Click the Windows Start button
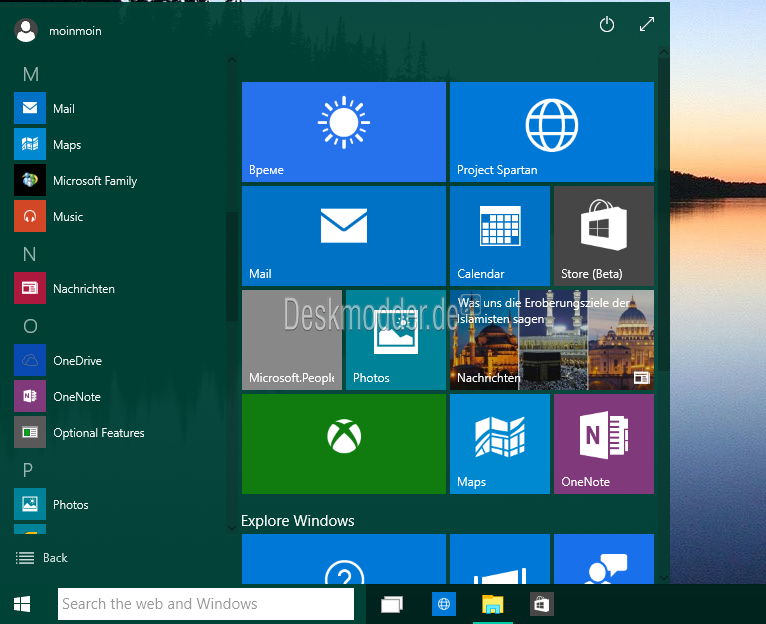Viewport: 766px width, 624px height. (x=22, y=604)
